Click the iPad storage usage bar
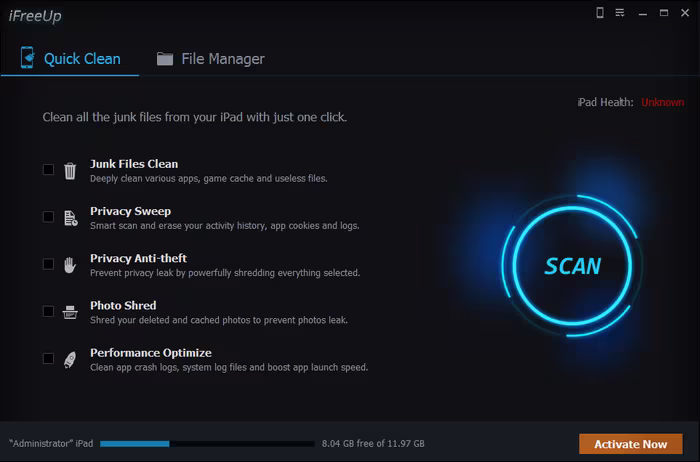700x462 pixels. [207, 444]
